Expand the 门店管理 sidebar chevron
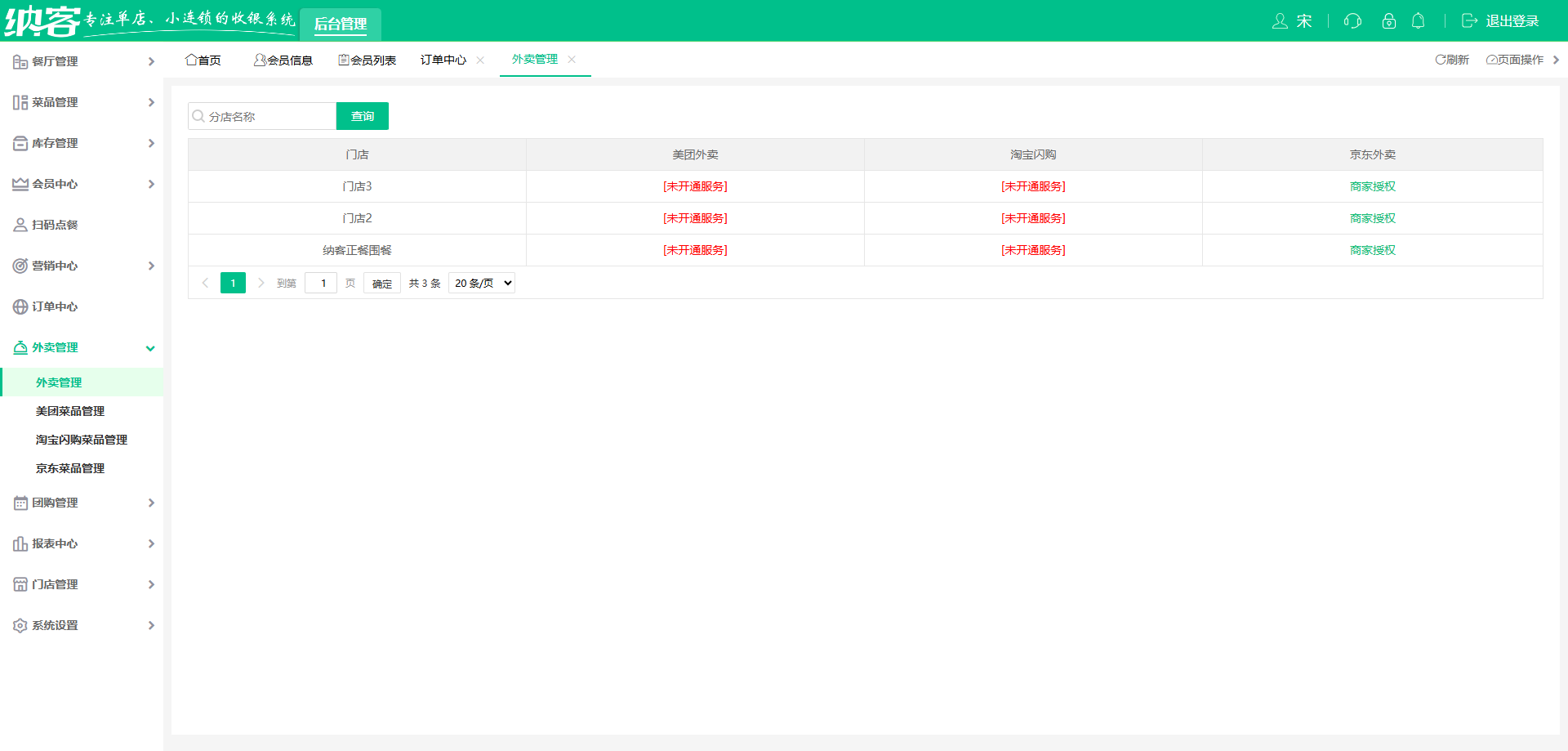 (151, 584)
